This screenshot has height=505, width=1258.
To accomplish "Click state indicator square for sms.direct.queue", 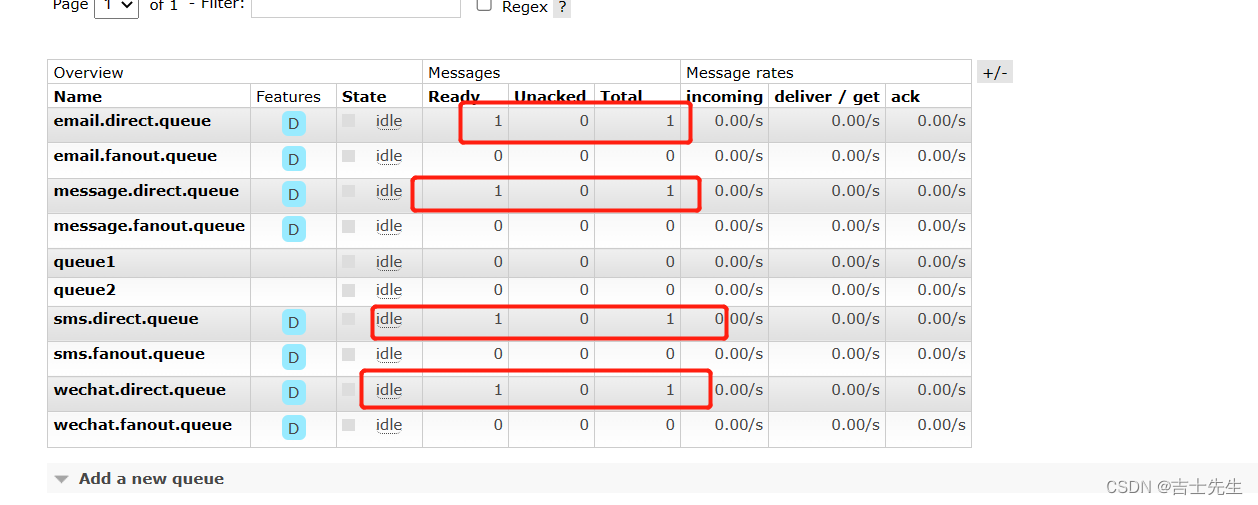I will [348, 319].
